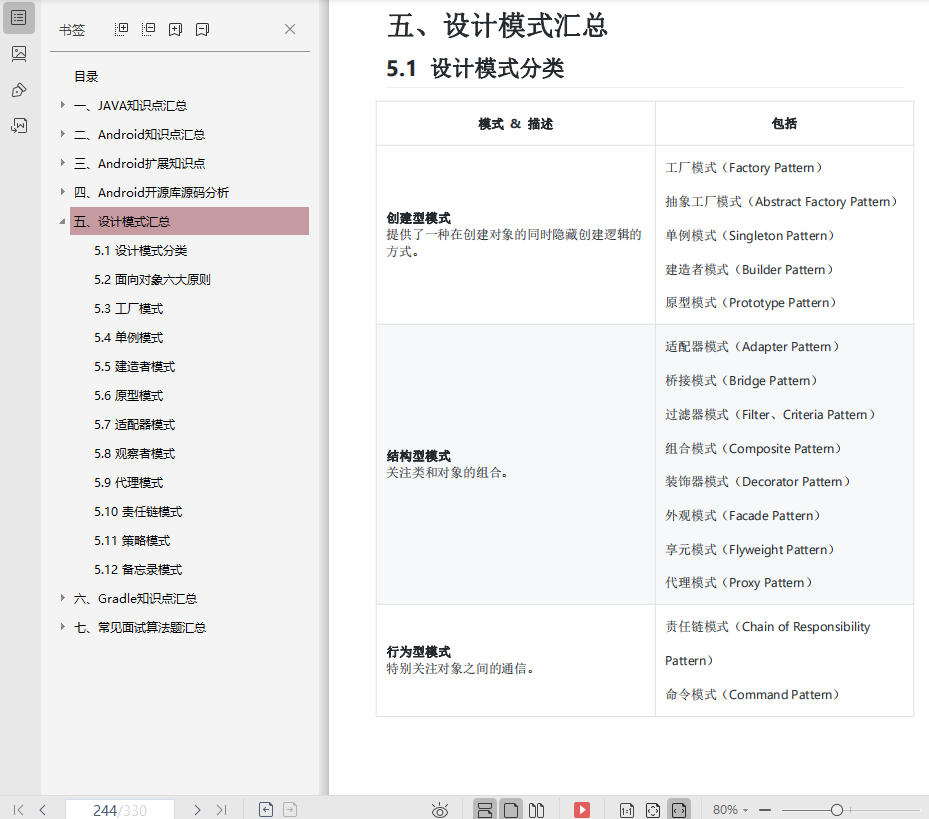Add a new bookmark with add-bookmark icon
This screenshot has width=929, height=819.
[x=175, y=30]
